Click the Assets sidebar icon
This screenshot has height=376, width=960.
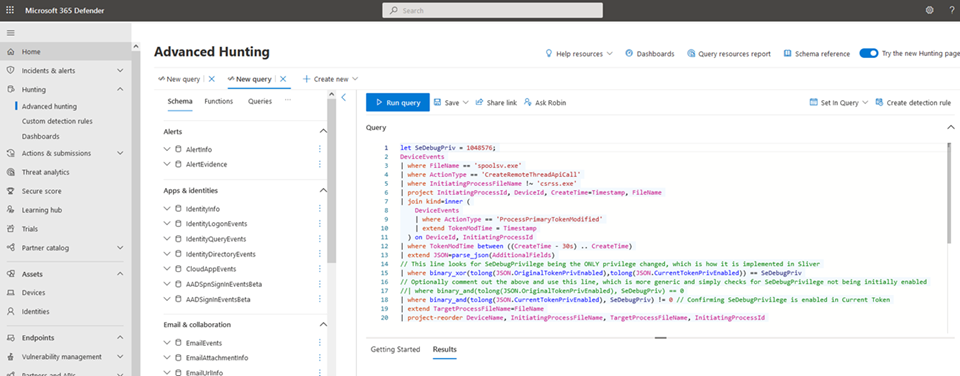[10, 274]
